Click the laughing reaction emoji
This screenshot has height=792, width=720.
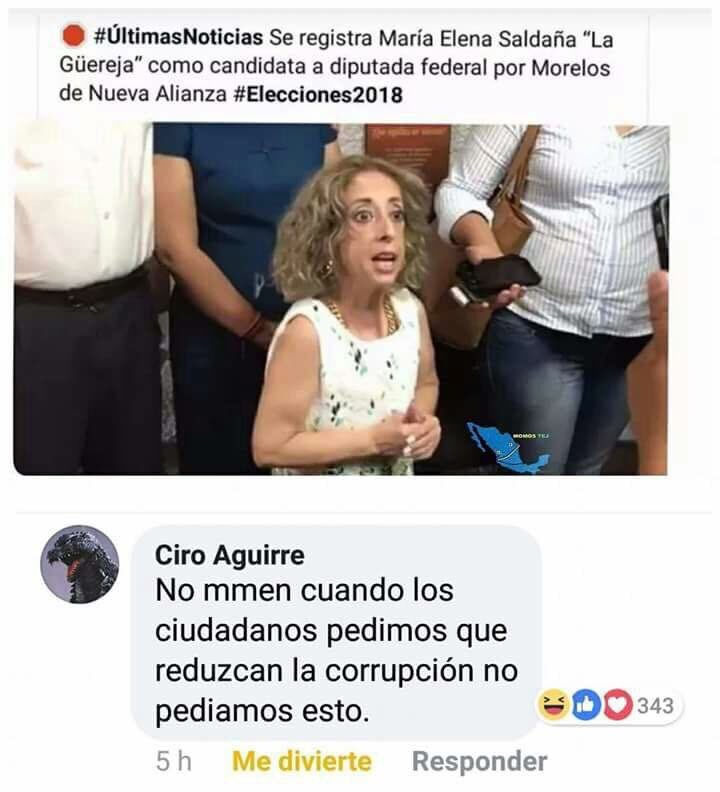click(554, 705)
